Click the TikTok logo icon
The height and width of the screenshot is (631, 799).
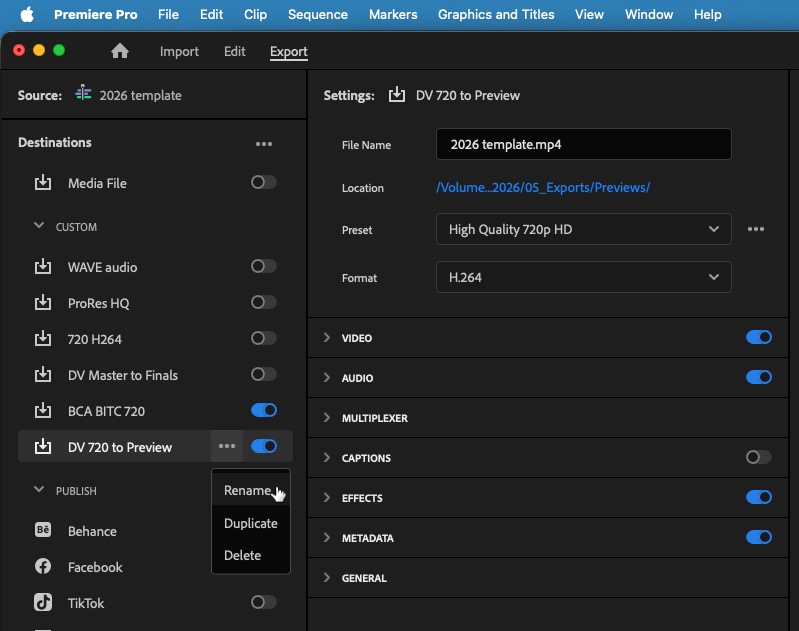pyautogui.click(x=43, y=602)
